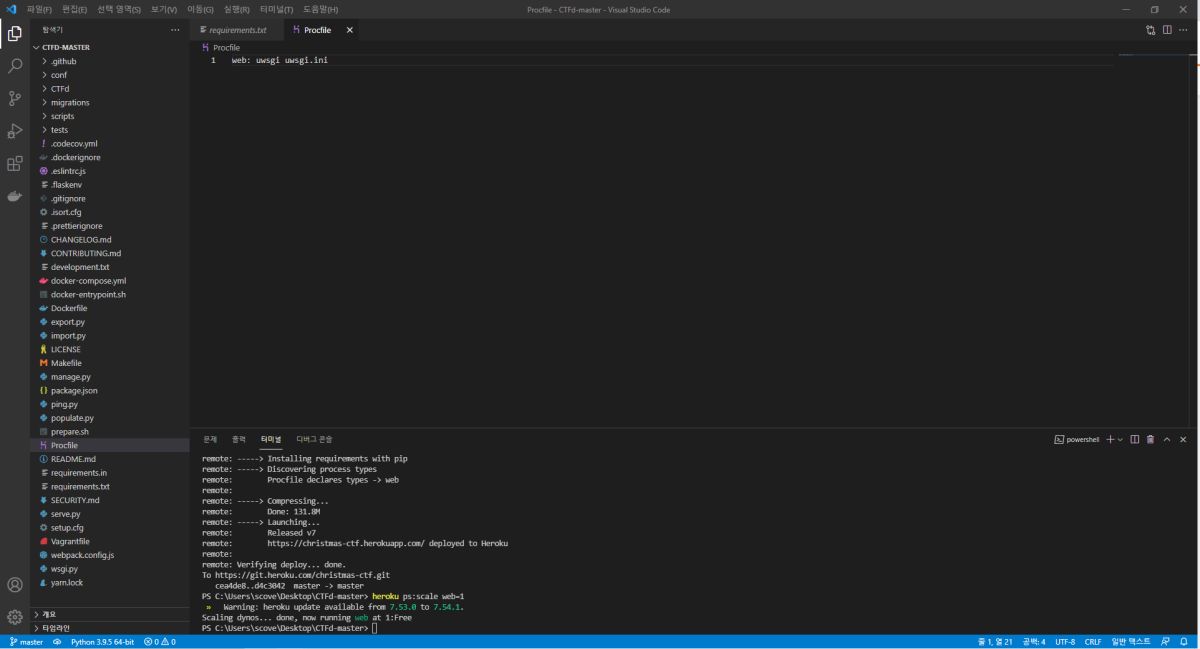This screenshot has width=1200, height=649.
Task: Switch to the 문제 Problems panel tab
Action: [210, 439]
